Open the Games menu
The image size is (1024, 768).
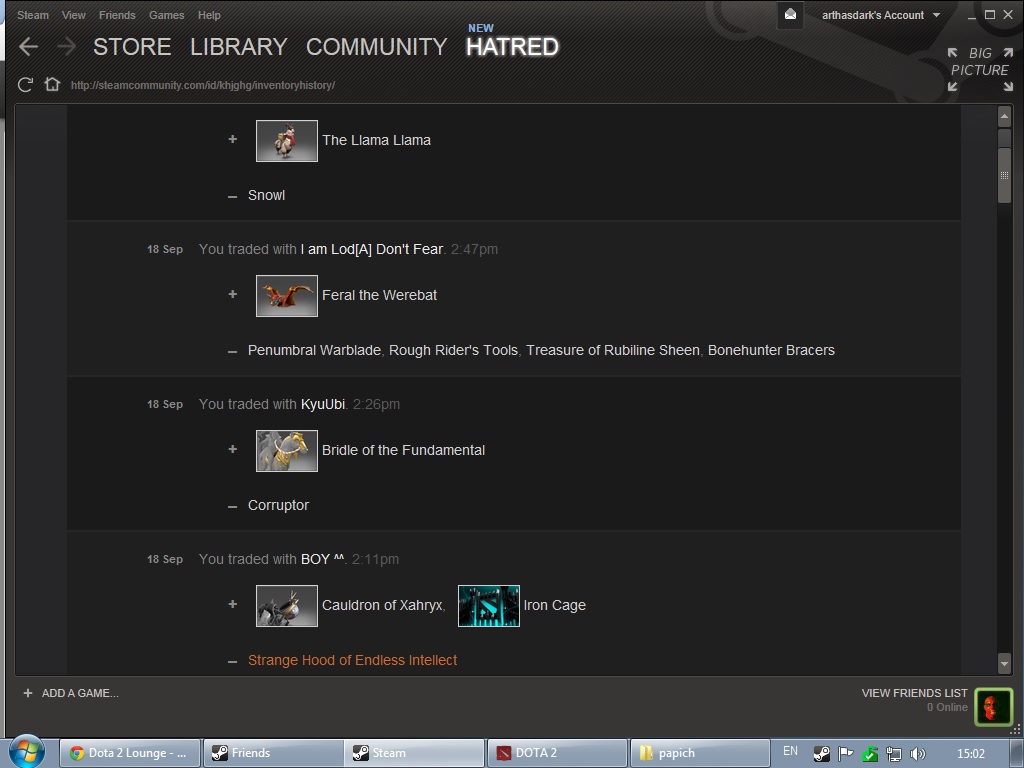pyautogui.click(x=167, y=15)
